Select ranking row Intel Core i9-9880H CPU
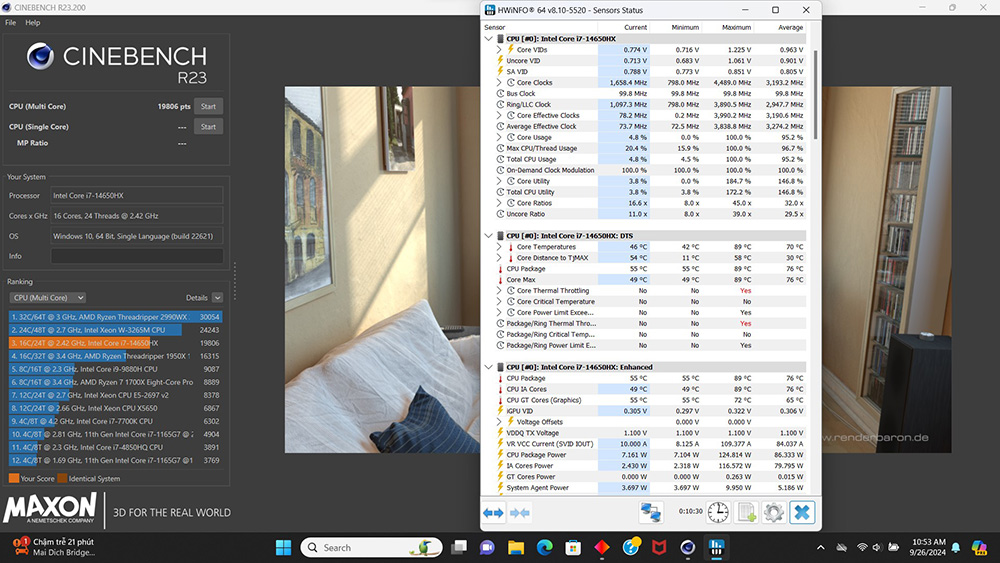The height and width of the screenshot is (563, 1000). [x=115, y=369]
